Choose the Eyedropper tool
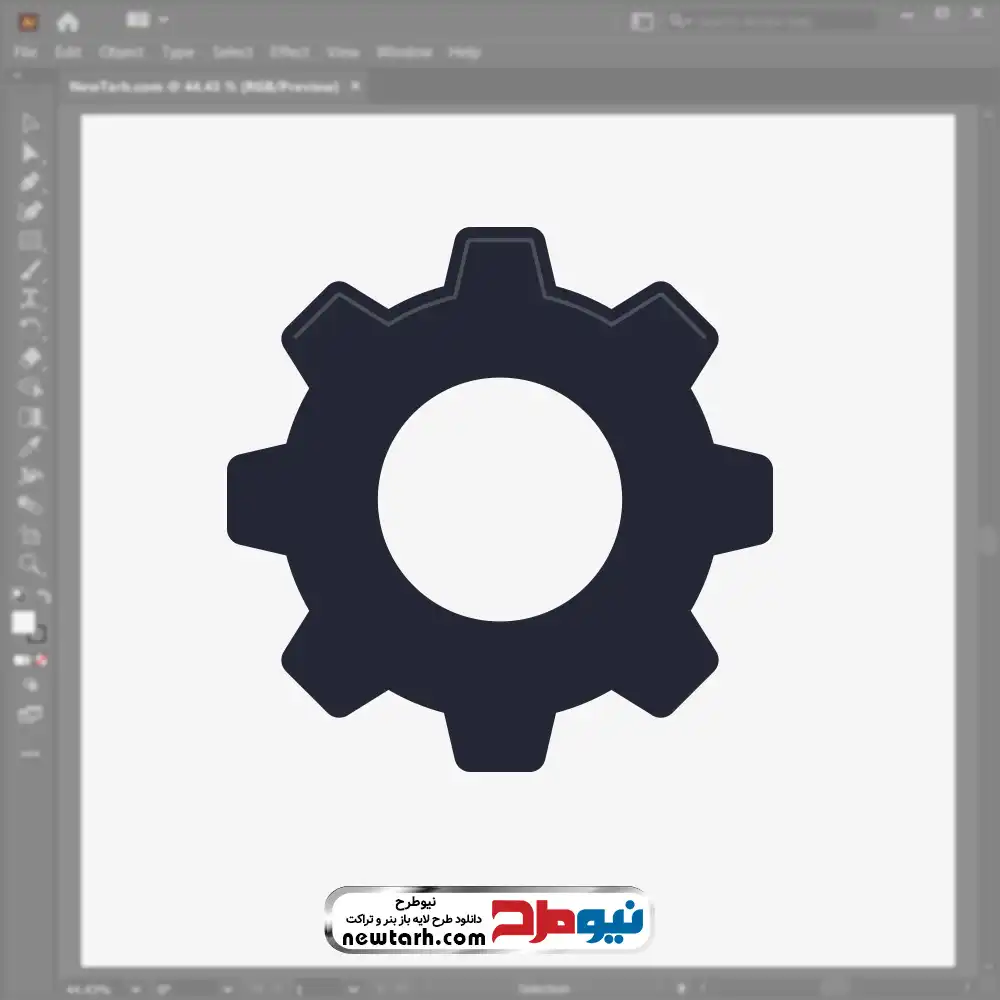 coord(30,446)
